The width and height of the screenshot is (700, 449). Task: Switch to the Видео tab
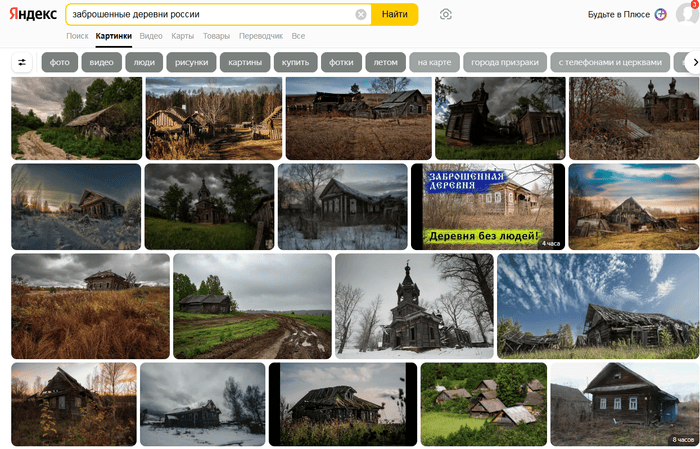coord(151,36)
